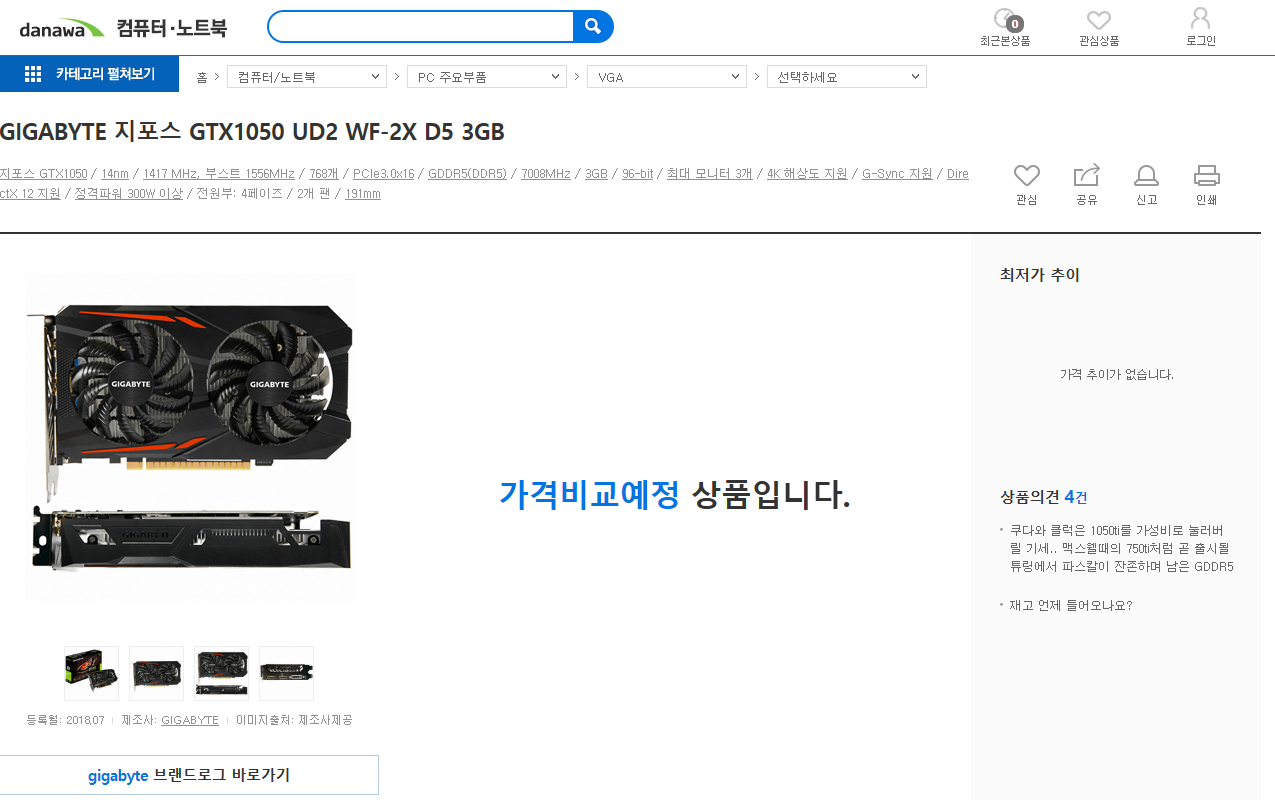Image resolution: width=1275 pixels, height=800 pixels.
Task: Open the 선택하세요 breadcrumb dropdown
Action: 847,77
